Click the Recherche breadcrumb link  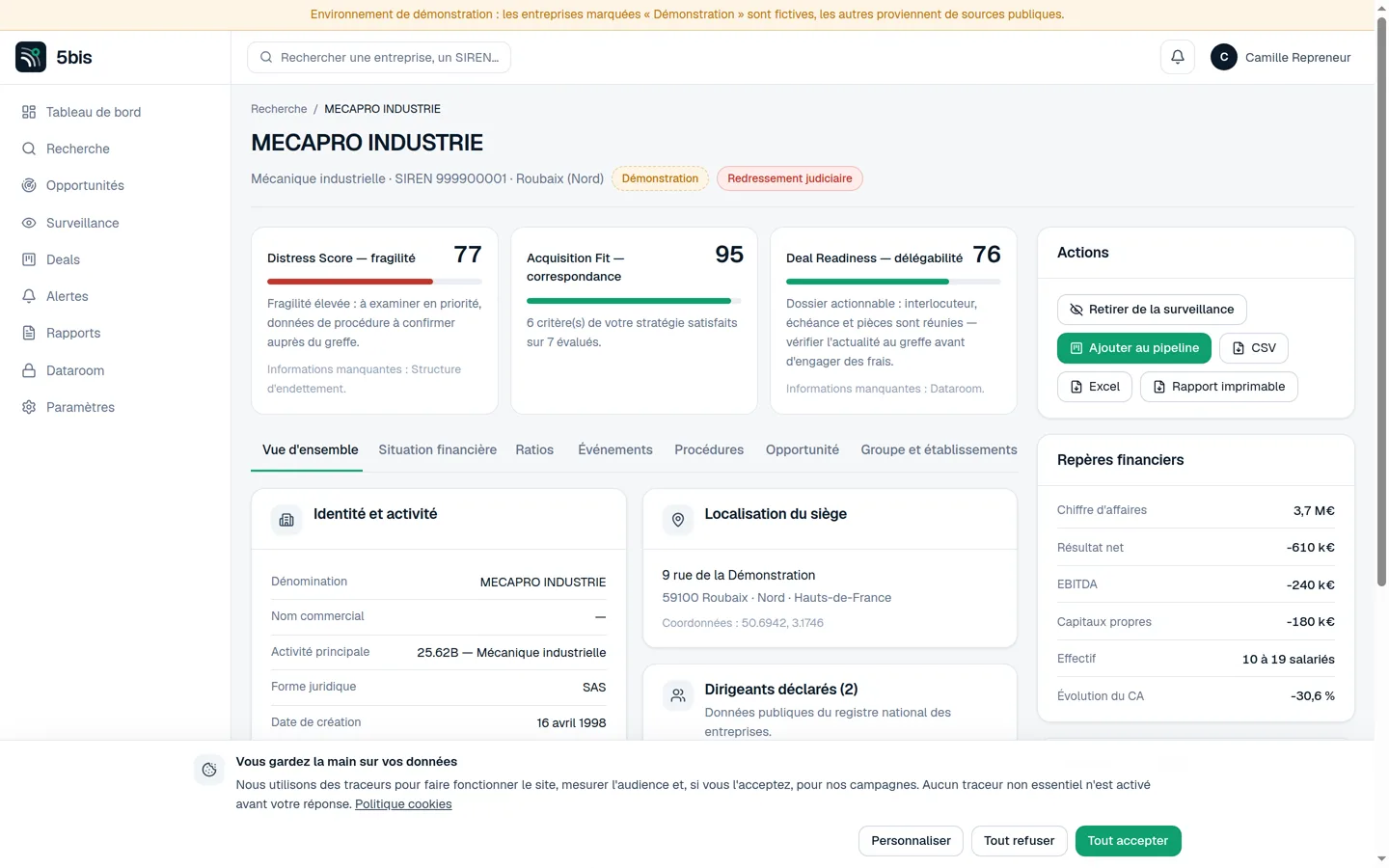[x=279, y=109]
